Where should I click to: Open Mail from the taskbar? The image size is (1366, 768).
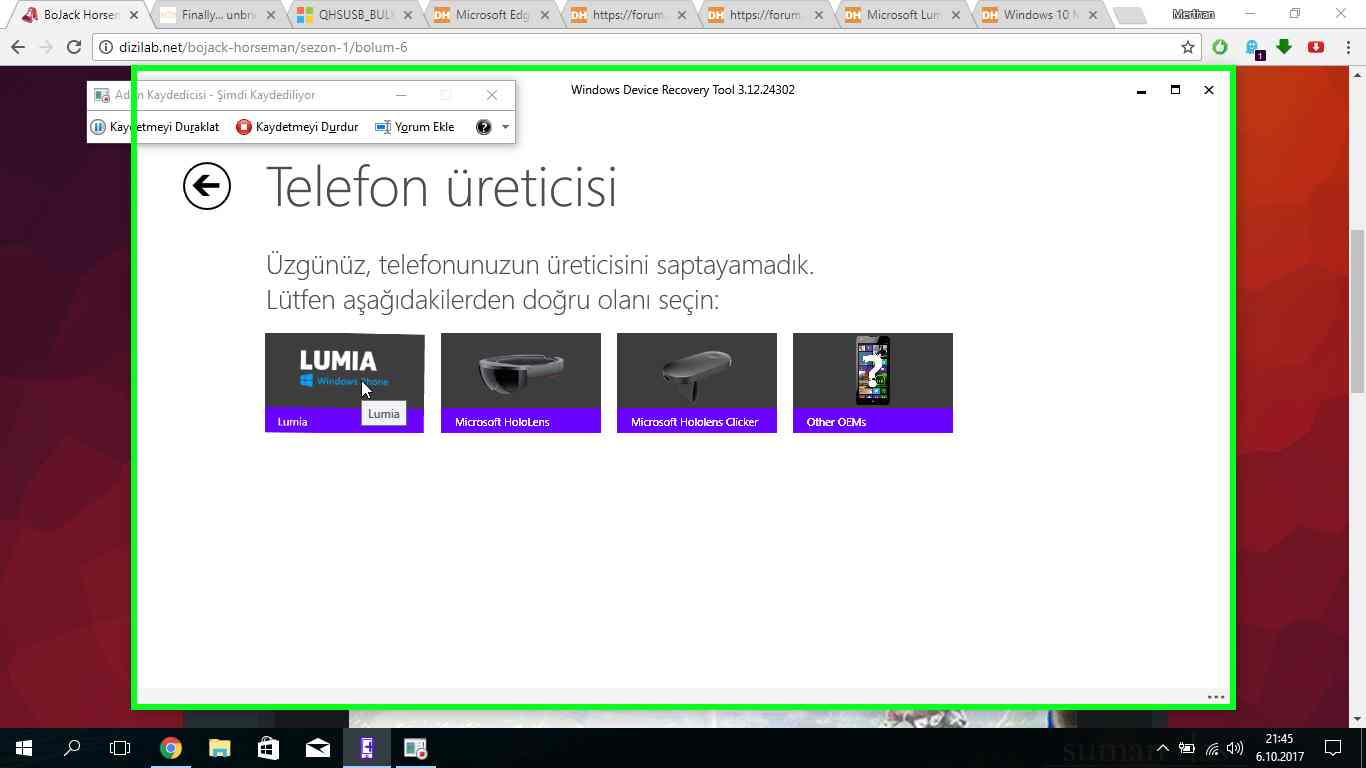click(x=318, y=748)
